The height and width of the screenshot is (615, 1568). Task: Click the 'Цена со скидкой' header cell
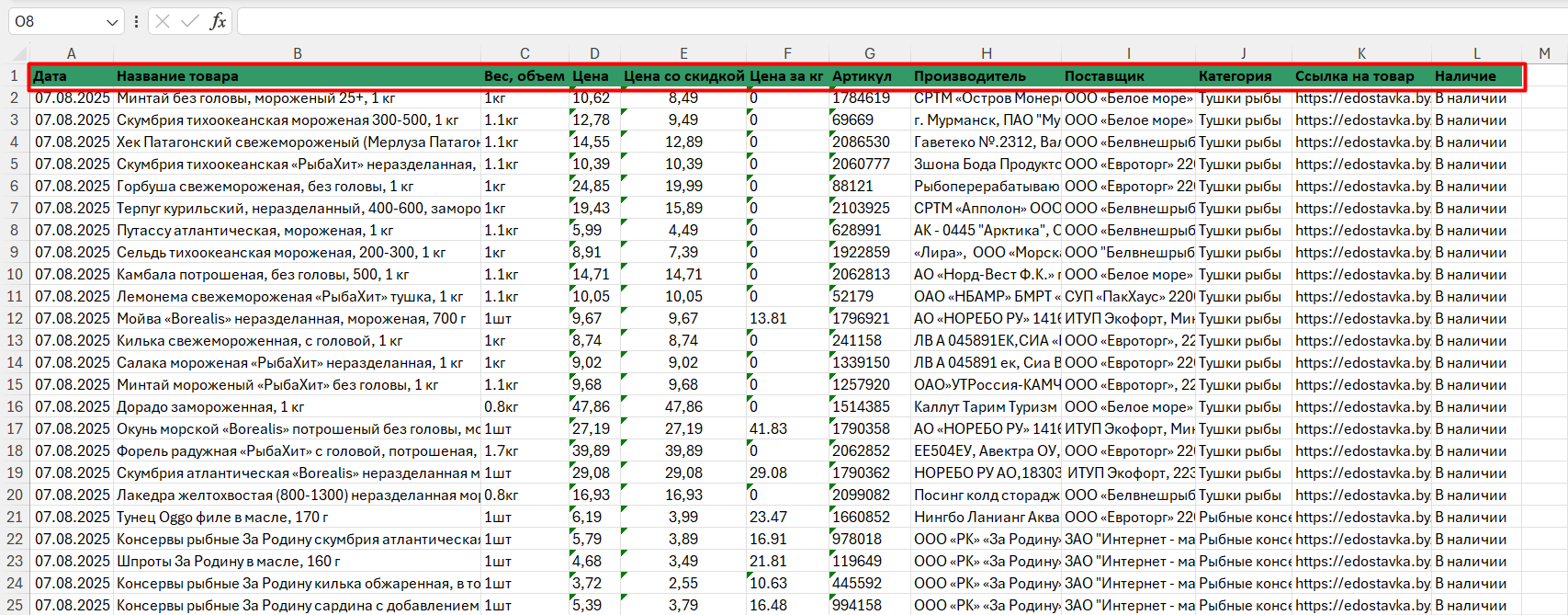(683, 76)
